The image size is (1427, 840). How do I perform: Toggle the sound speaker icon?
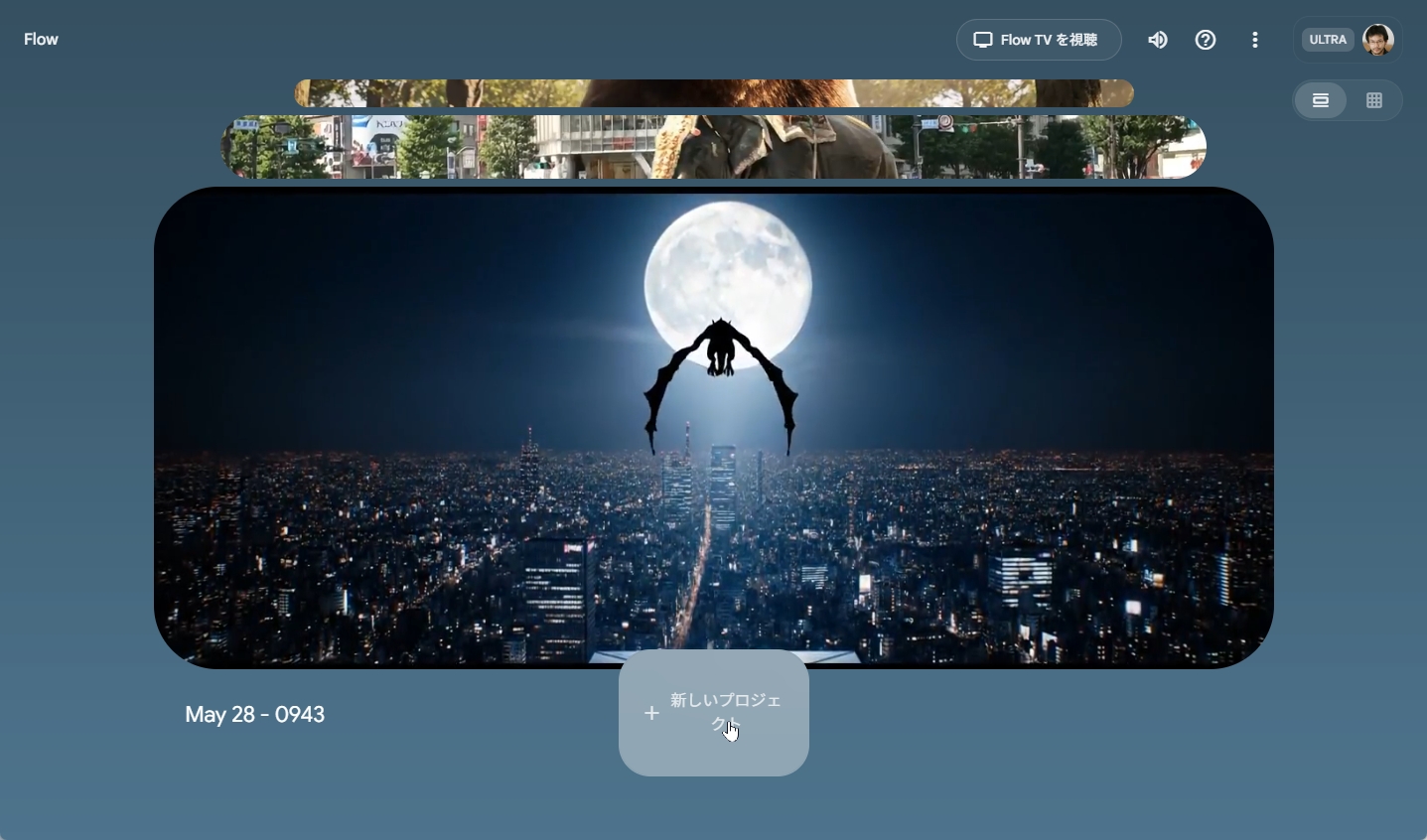(x=1158, y=40)
